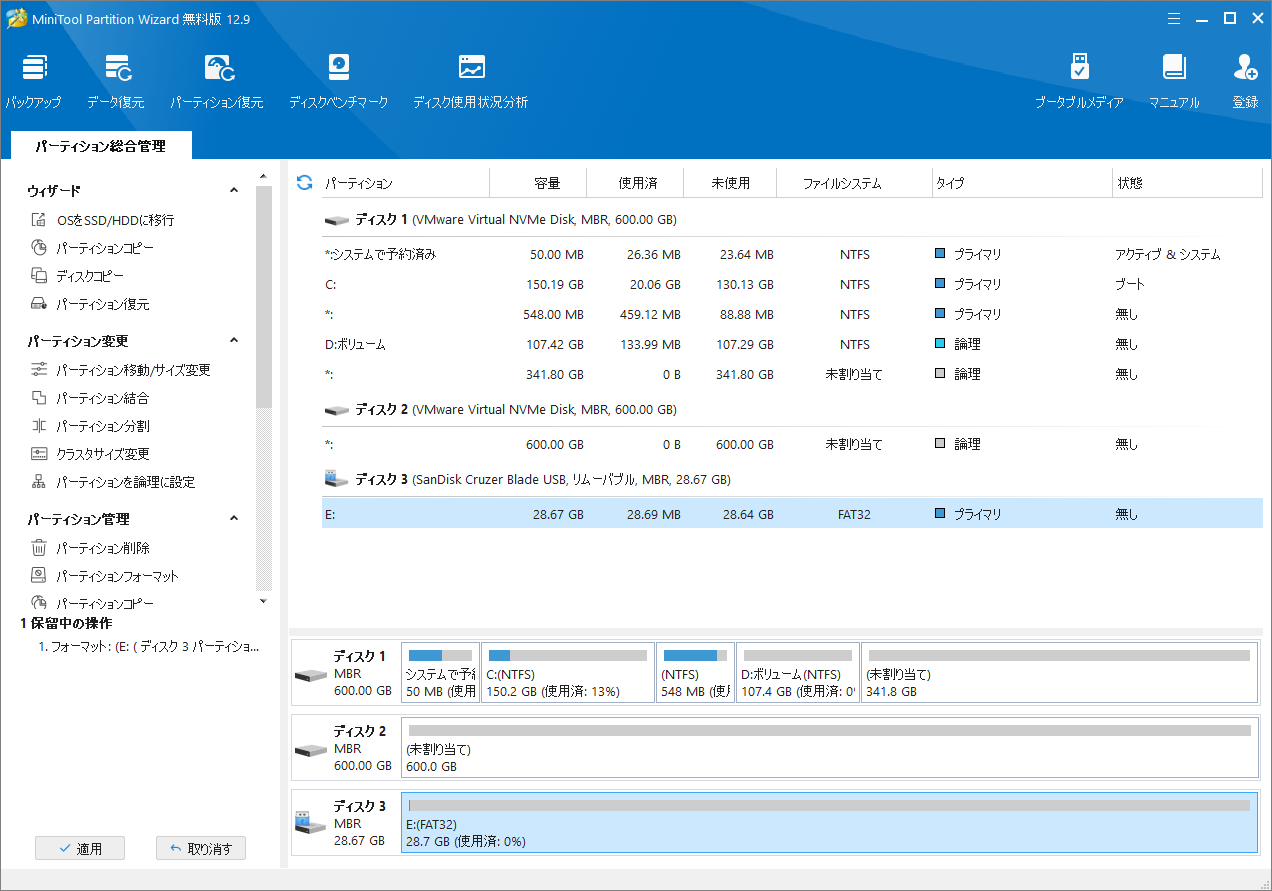Click the ディスク 2 header row

tap(792, 409)
